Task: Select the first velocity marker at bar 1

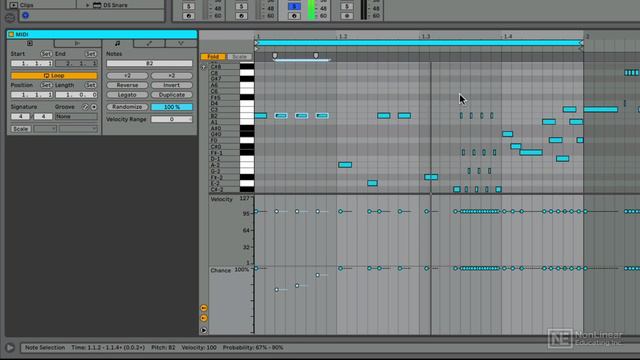Action: point(256,211)
